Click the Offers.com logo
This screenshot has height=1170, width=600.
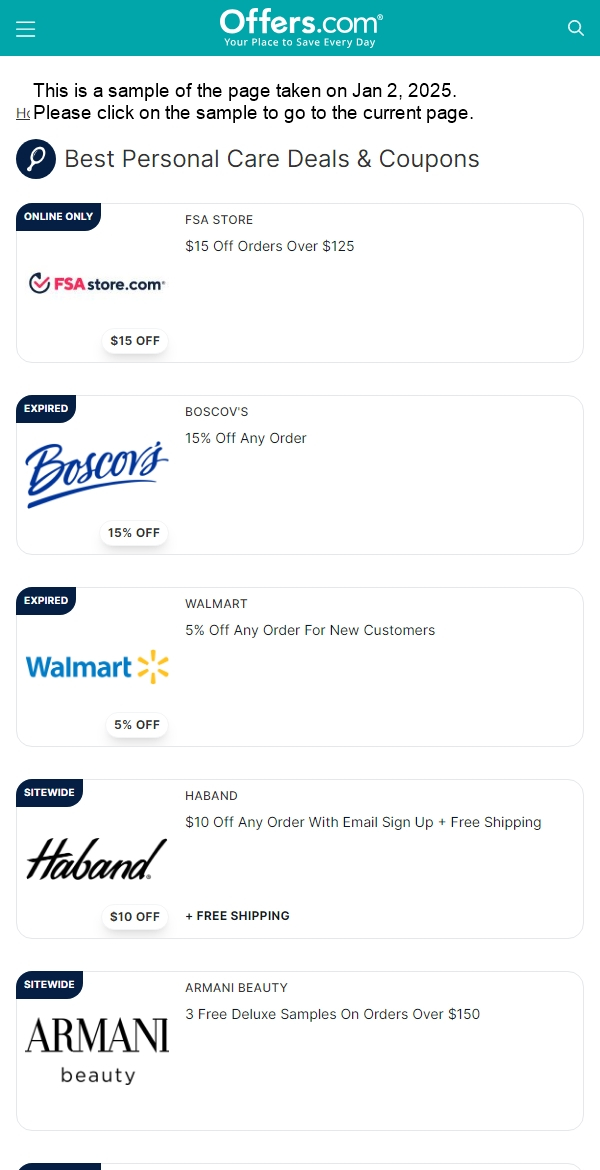pyautogui.click(x=301, y=28)
